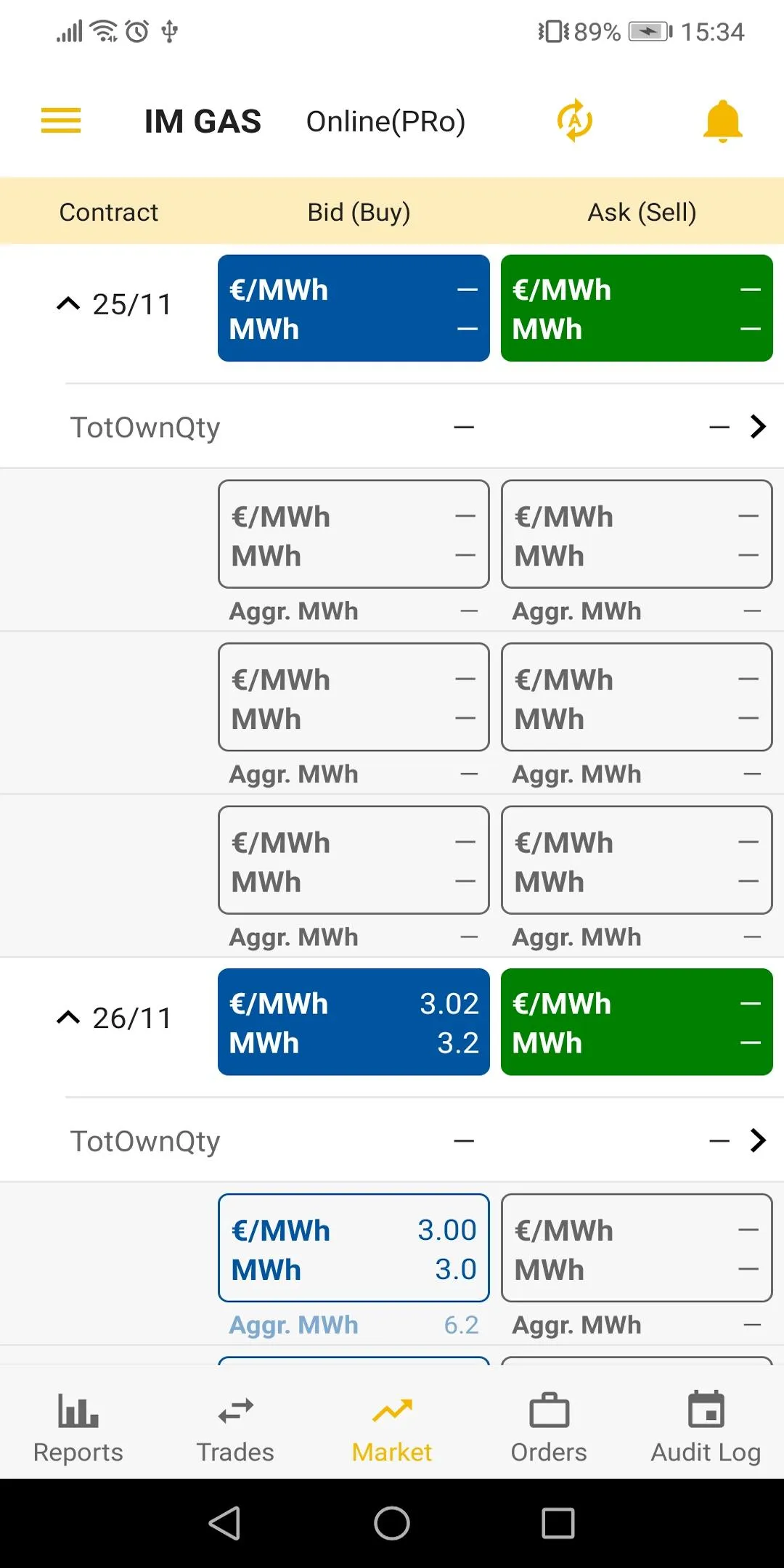This screenshot has height=1568, width=784.
Task: Open the Orders tab
Action: click(x=549, y=1426)
